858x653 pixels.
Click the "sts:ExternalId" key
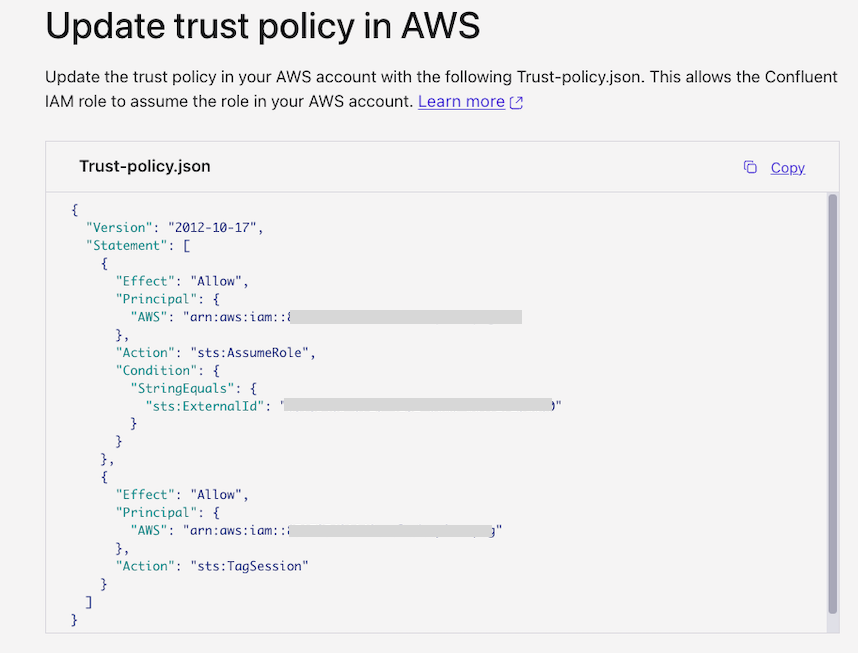pyautogui.click(x=201, y=406)
